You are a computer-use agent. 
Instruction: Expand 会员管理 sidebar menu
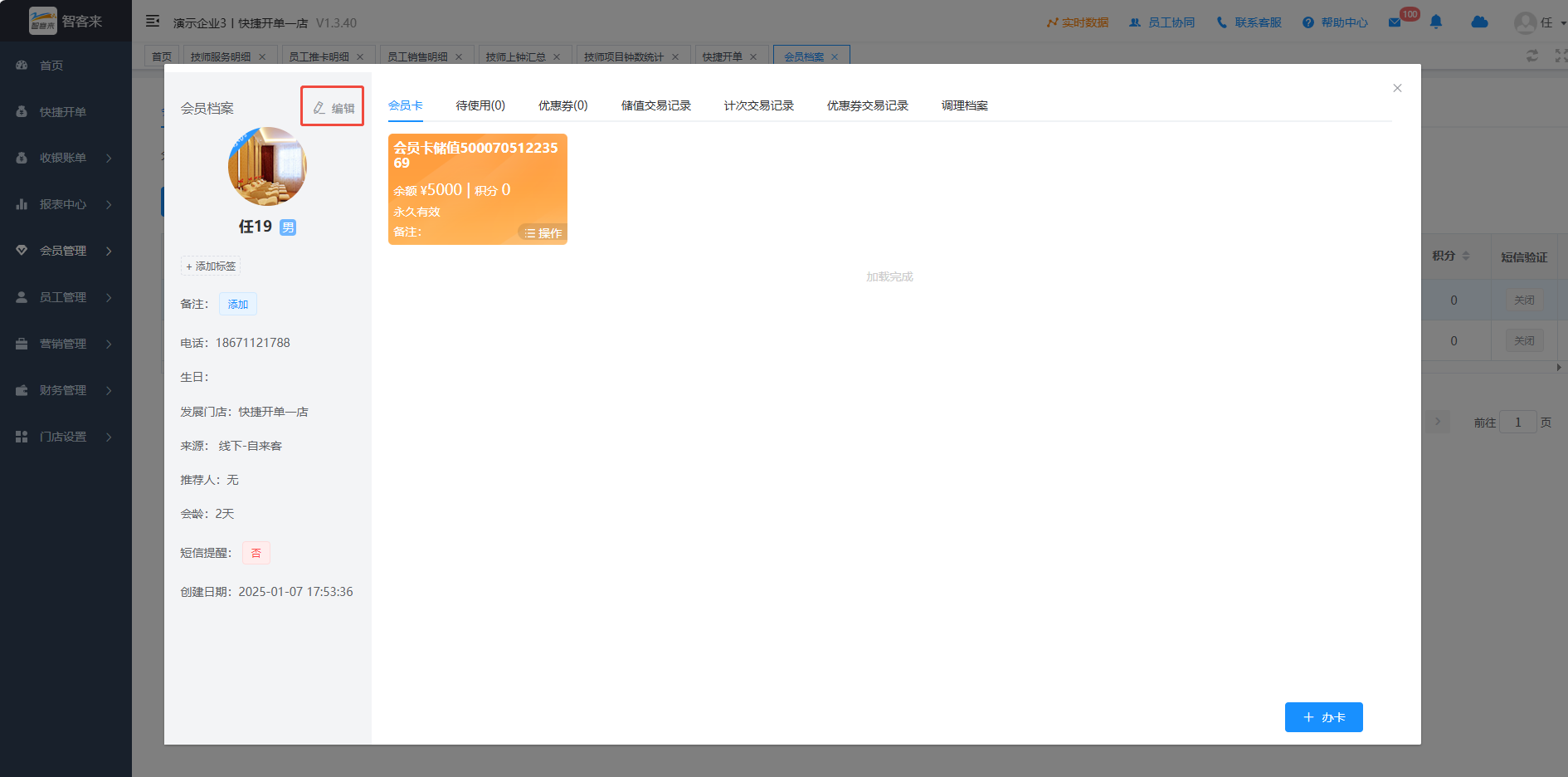tap(66, 251)
